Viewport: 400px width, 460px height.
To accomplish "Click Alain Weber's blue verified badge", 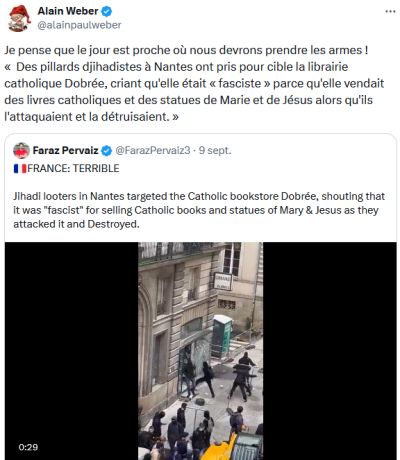I will point(107,12).
